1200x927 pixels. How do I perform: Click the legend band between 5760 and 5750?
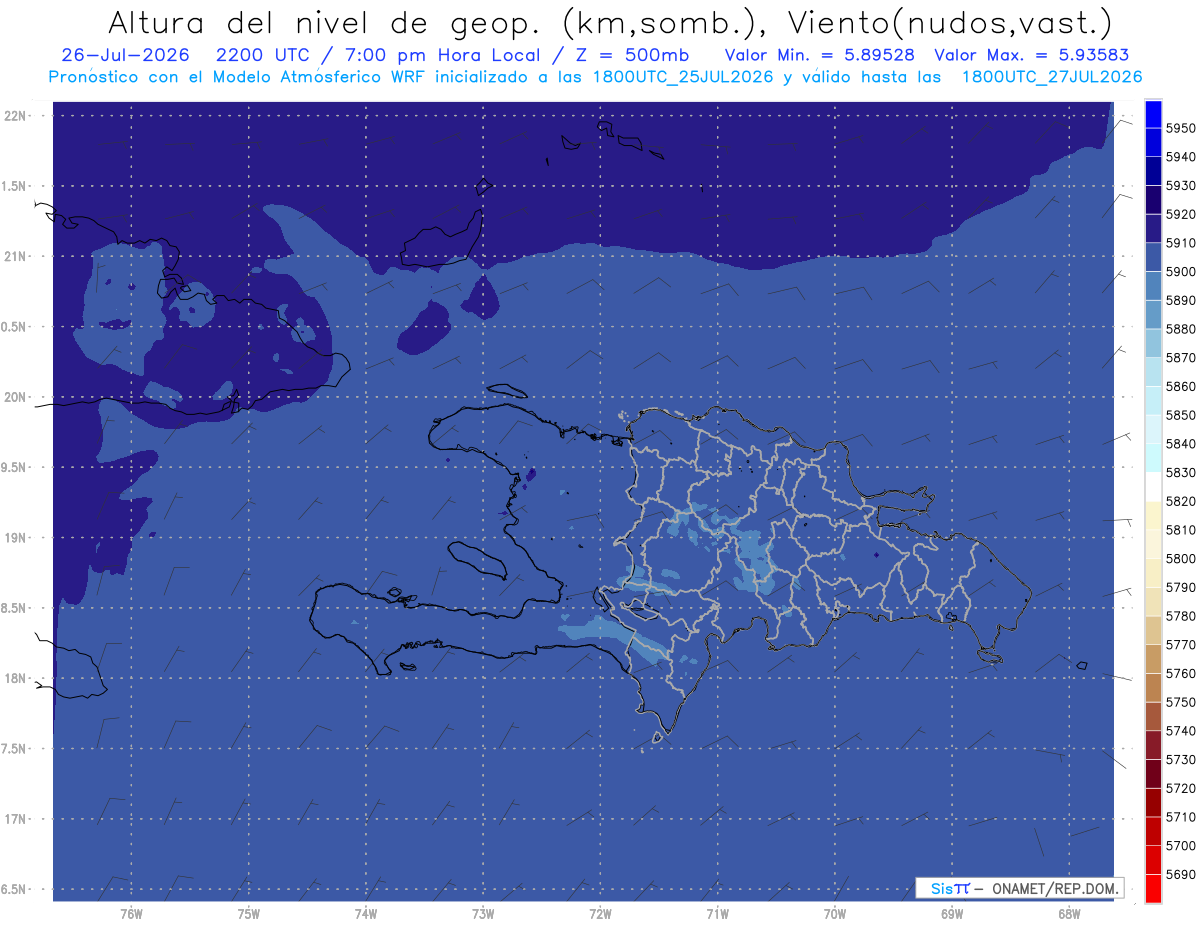click(1153, 687)
